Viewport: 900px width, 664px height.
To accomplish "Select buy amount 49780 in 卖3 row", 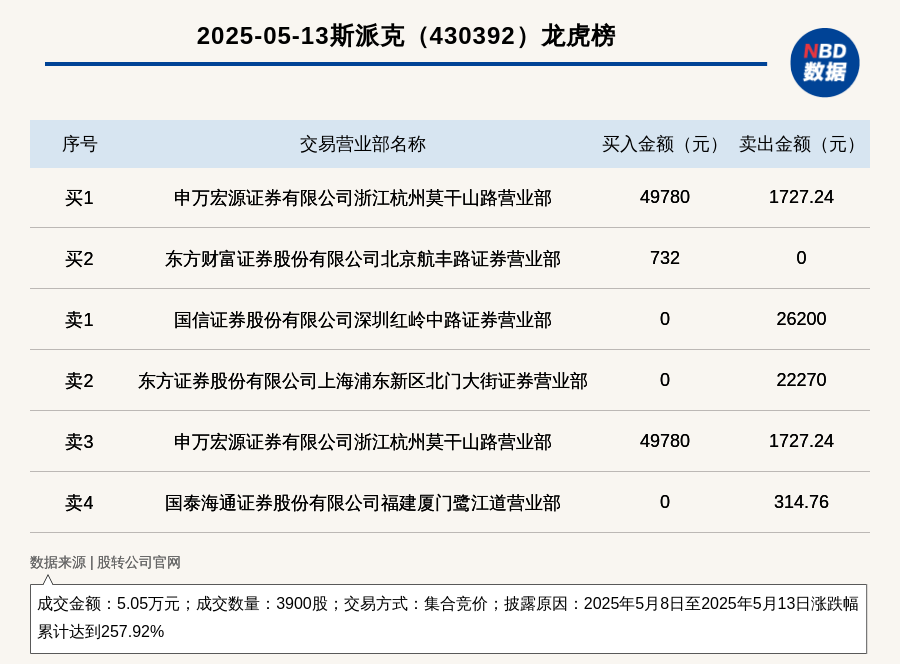I will coord(665,441).
